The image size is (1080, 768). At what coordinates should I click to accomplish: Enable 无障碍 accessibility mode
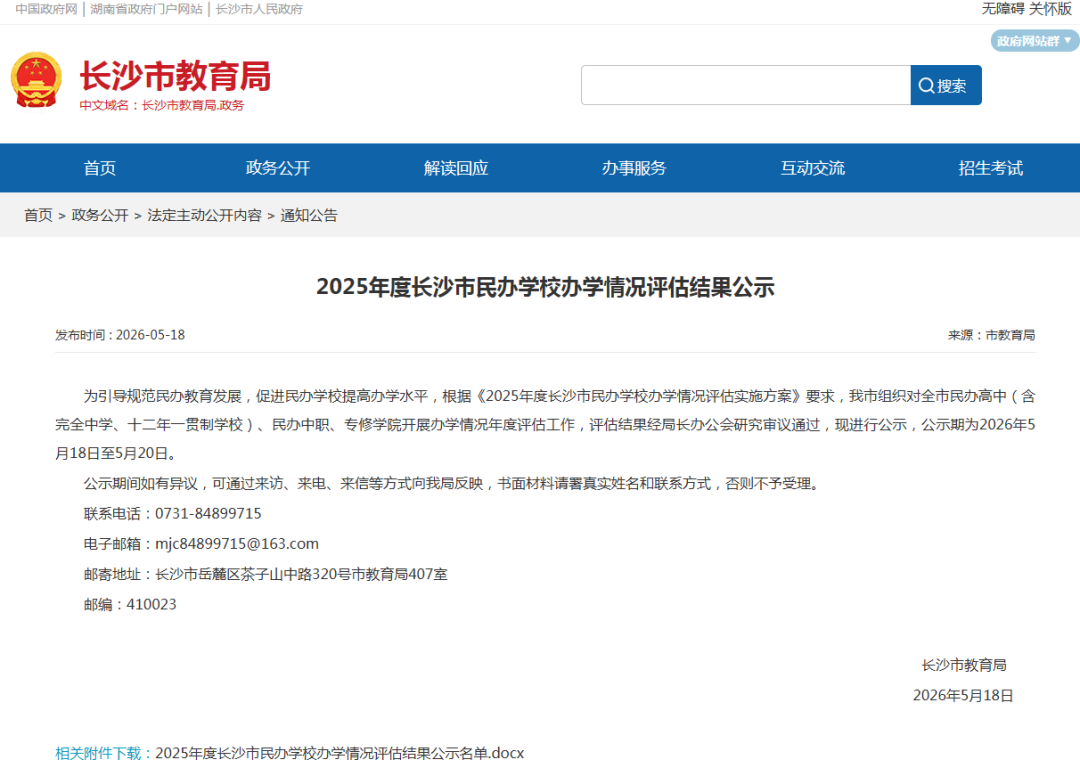click(1003, 9)
